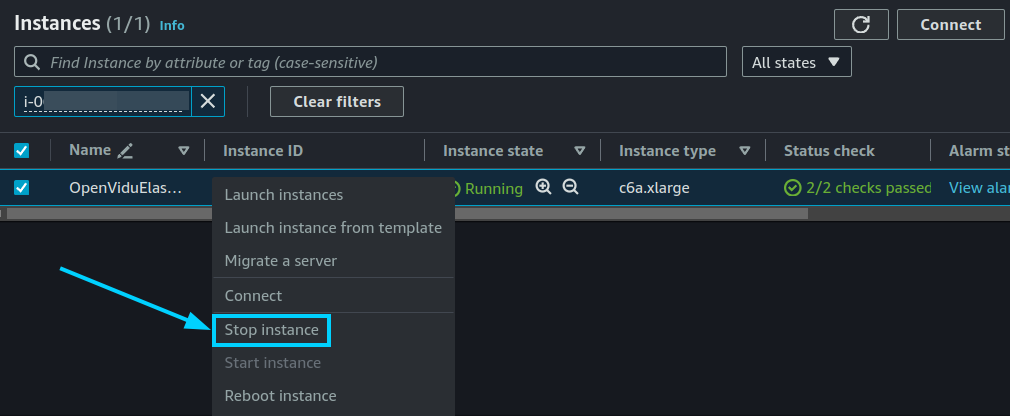Click the Clear filters button
1010x416 pixels.
click(337, 102)
